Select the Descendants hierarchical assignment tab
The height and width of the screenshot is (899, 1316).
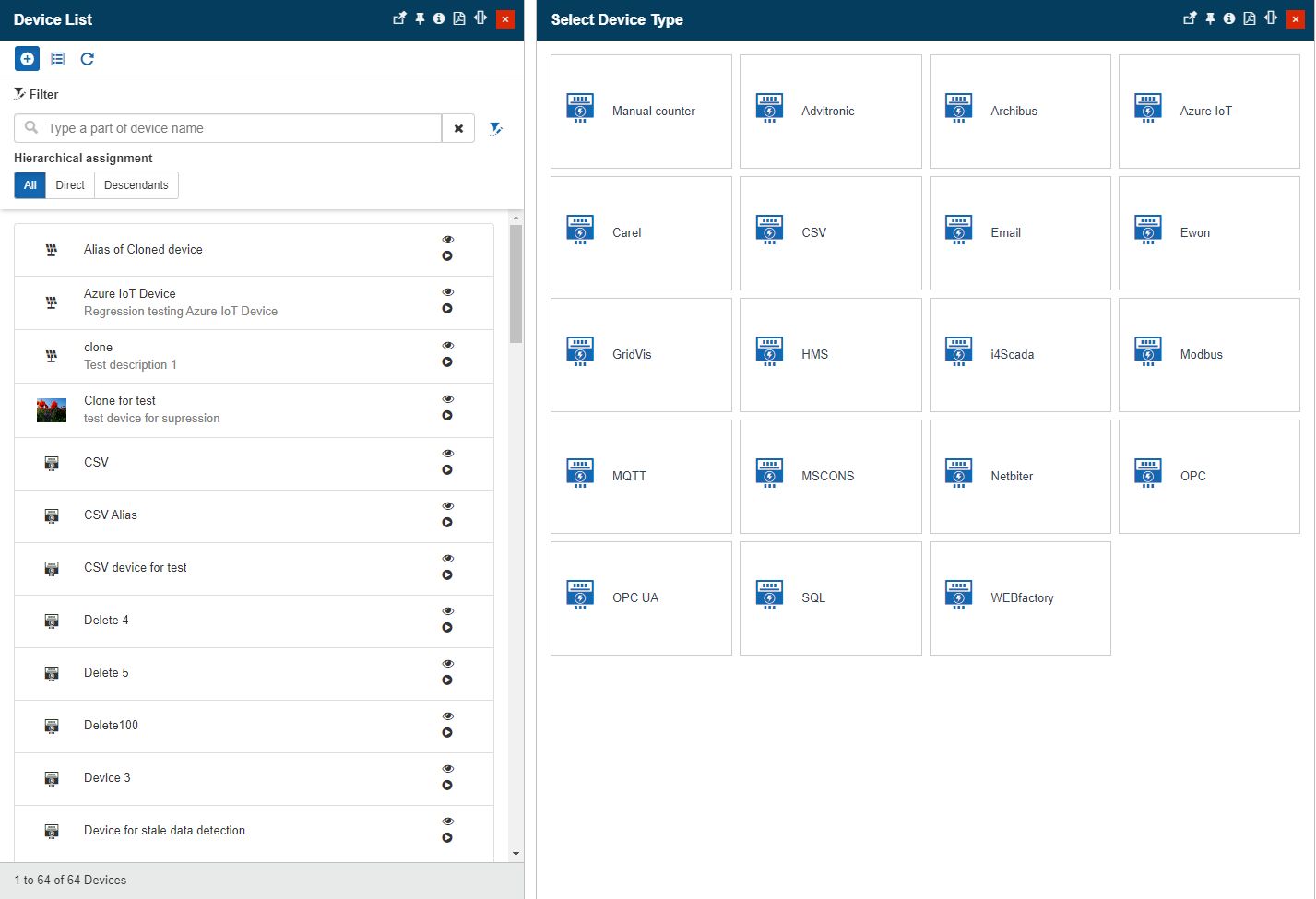tap(136, 185)
